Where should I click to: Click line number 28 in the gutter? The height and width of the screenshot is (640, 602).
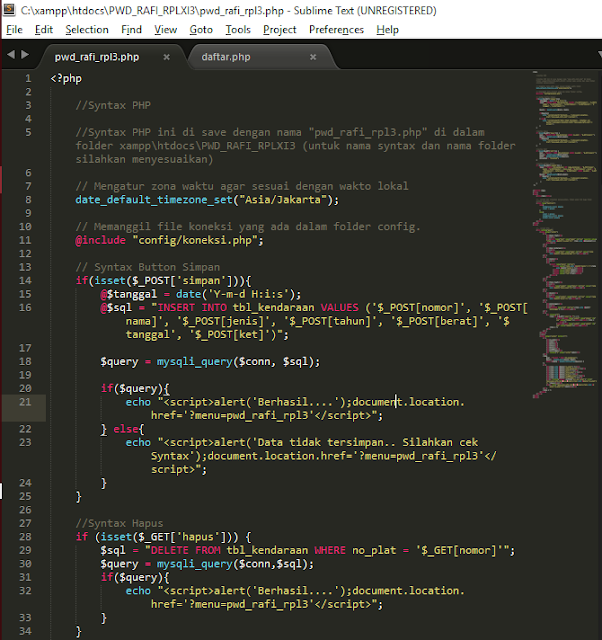[25, 537]
